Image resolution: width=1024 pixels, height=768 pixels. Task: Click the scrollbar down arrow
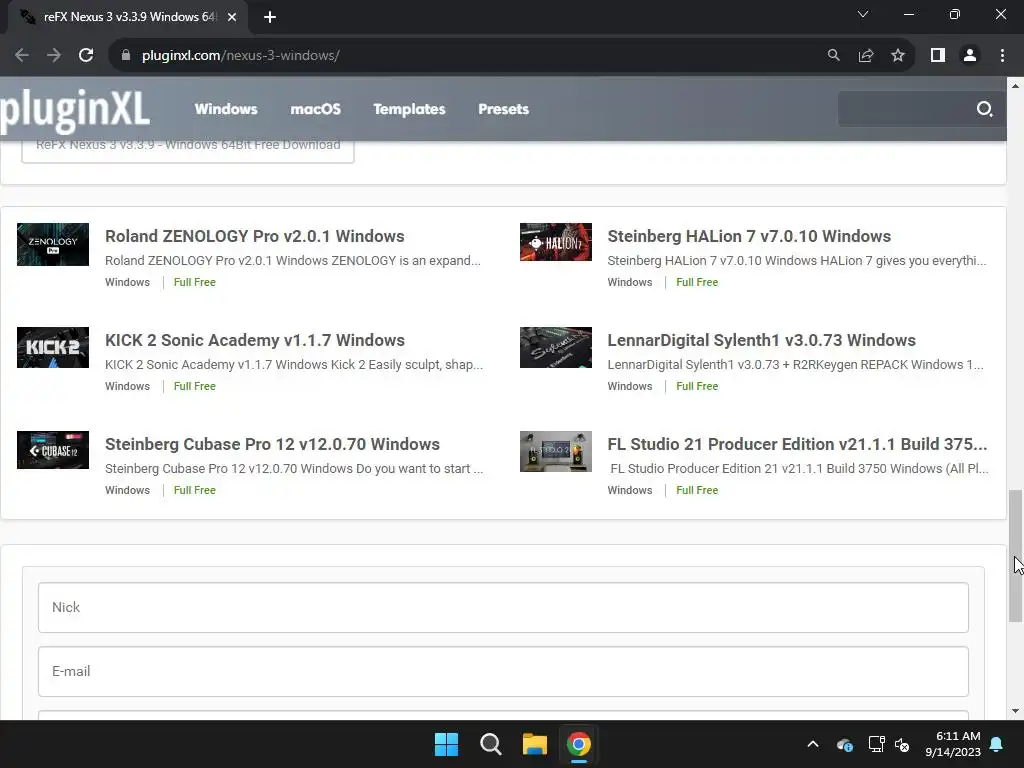pos(1016,711)
